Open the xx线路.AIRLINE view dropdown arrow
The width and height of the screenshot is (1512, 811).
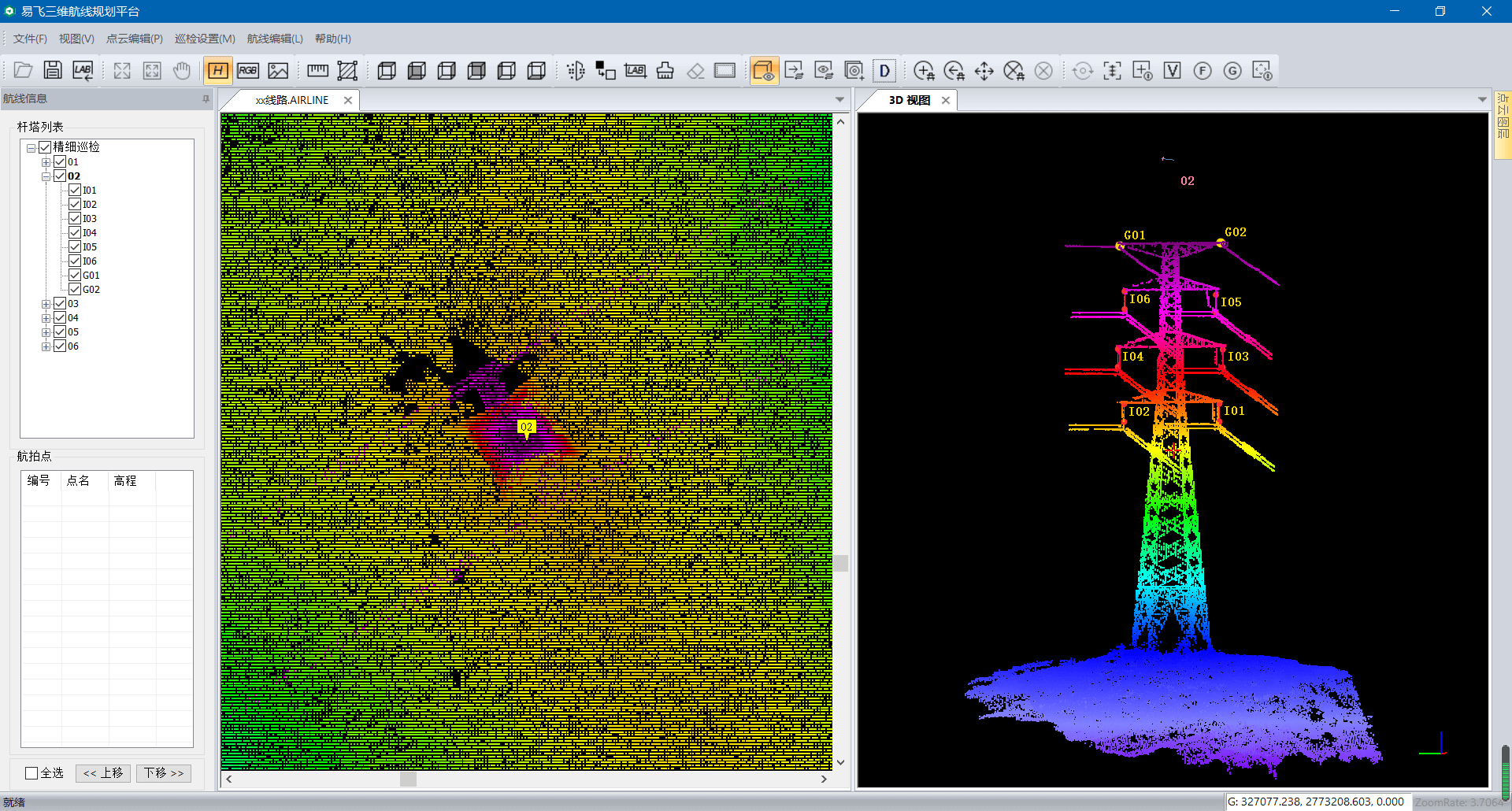[x=840, y=99]
